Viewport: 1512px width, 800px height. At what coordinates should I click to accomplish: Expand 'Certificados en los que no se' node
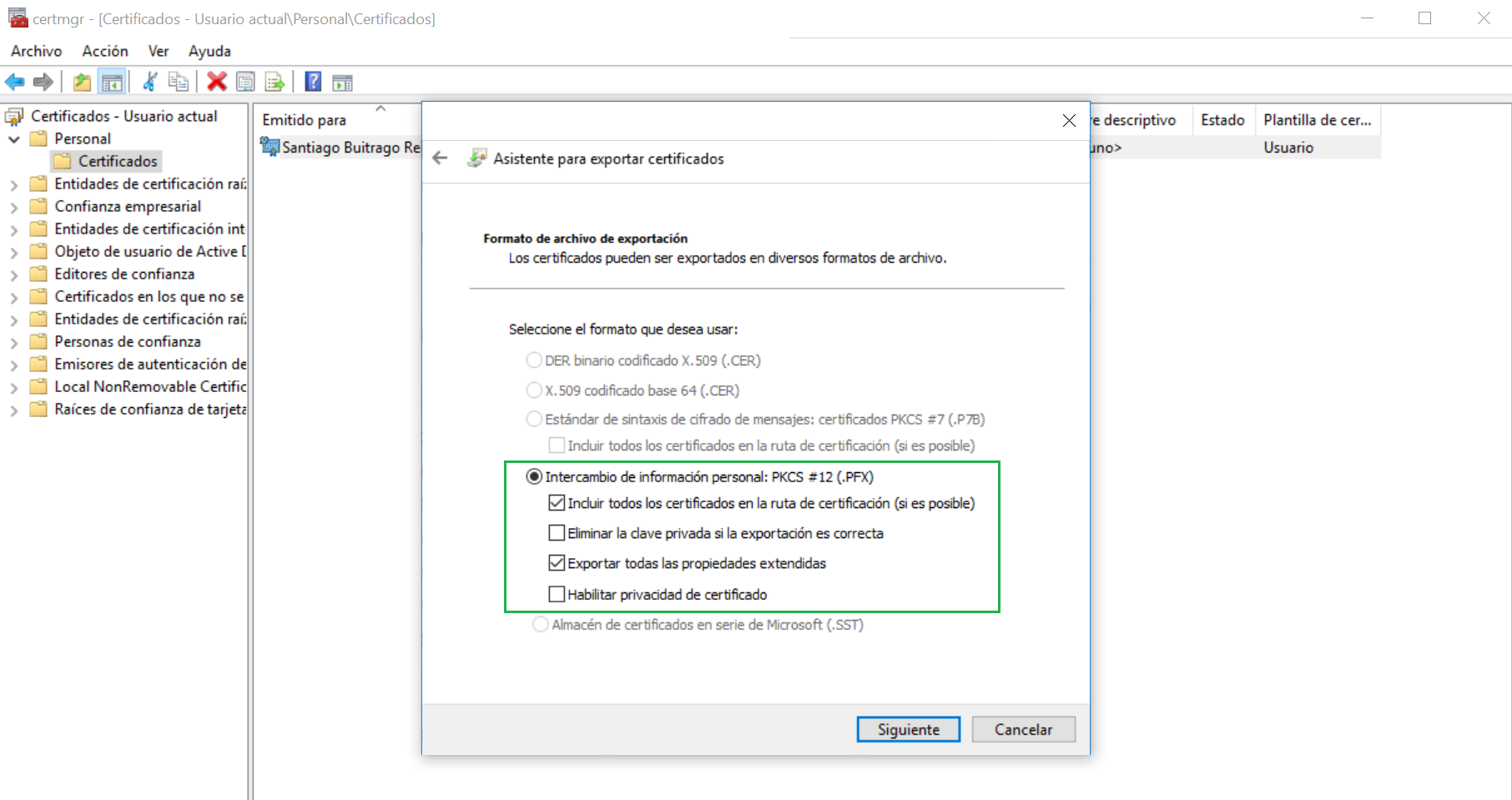tap(14, 297)
